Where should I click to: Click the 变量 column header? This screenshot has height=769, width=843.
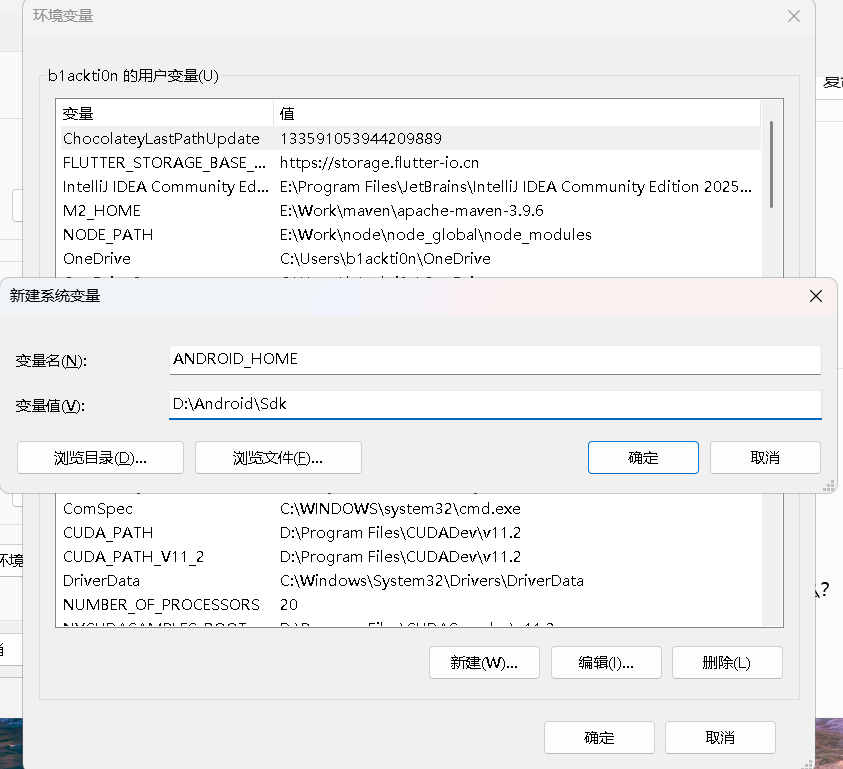coord(165,113)
